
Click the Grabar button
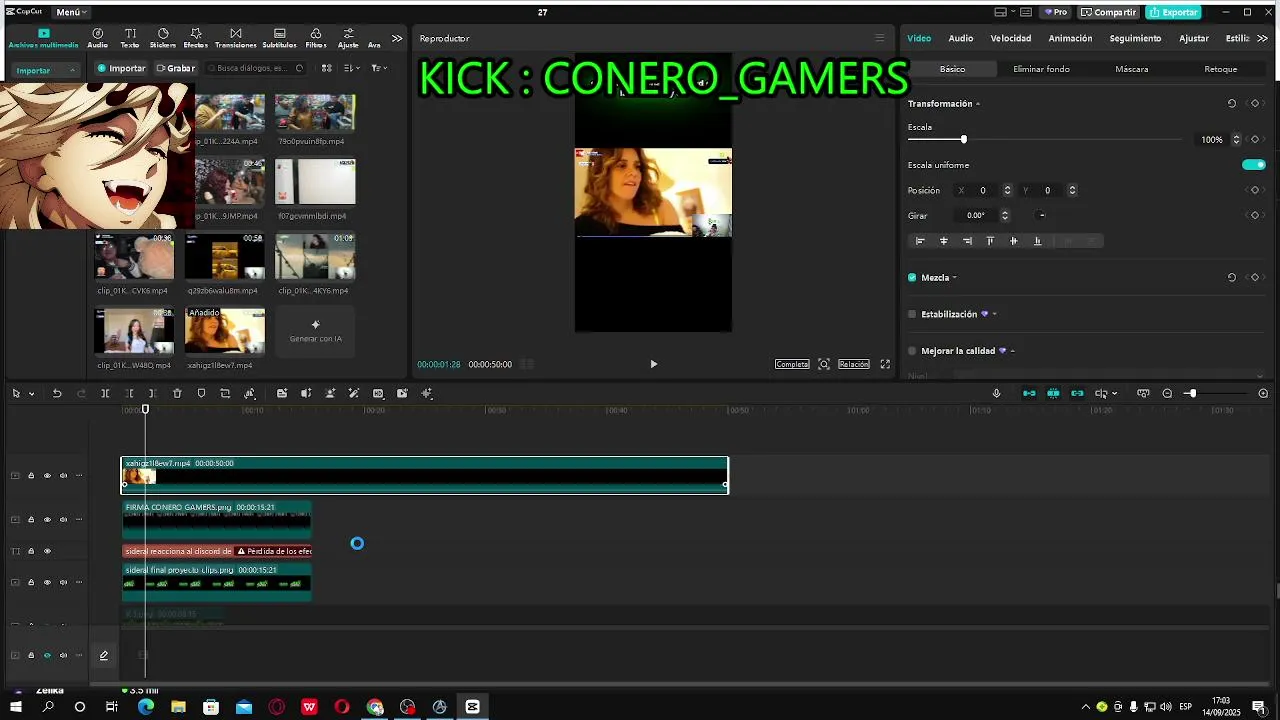click(175, 68)
